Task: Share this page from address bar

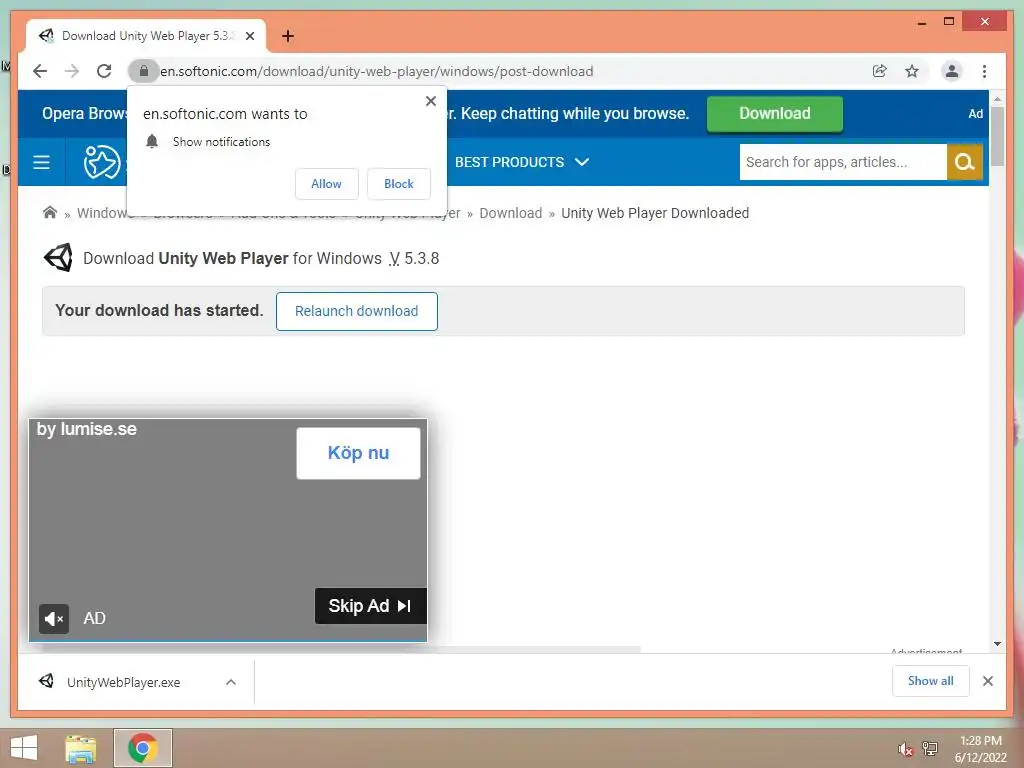Action: point(880,71)
